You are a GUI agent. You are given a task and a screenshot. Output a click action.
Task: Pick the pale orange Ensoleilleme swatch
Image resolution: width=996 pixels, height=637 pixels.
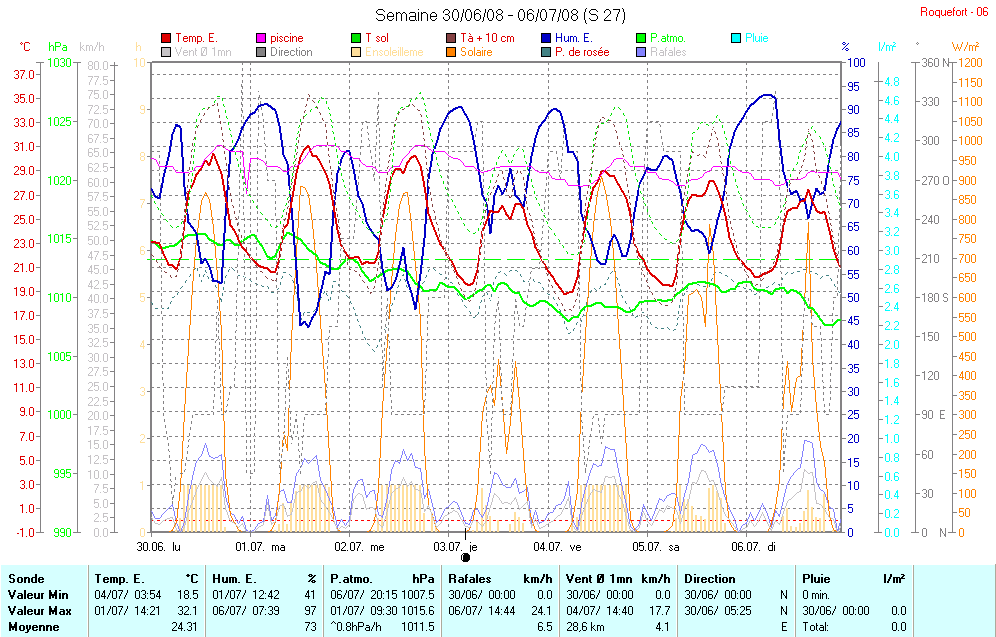point(356,52)
